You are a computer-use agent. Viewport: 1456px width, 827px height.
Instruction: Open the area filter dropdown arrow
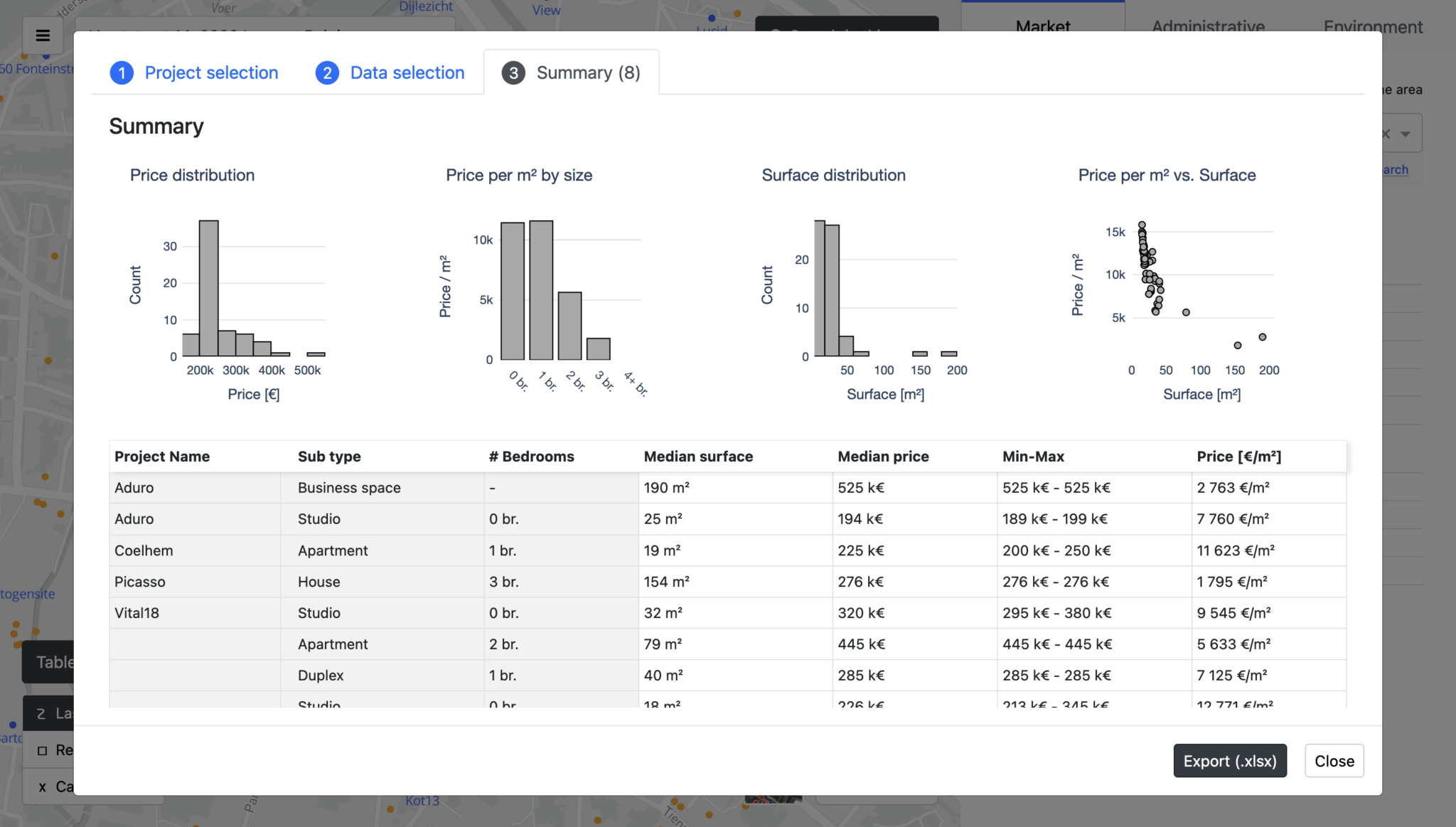click(x=1406, y=133)
